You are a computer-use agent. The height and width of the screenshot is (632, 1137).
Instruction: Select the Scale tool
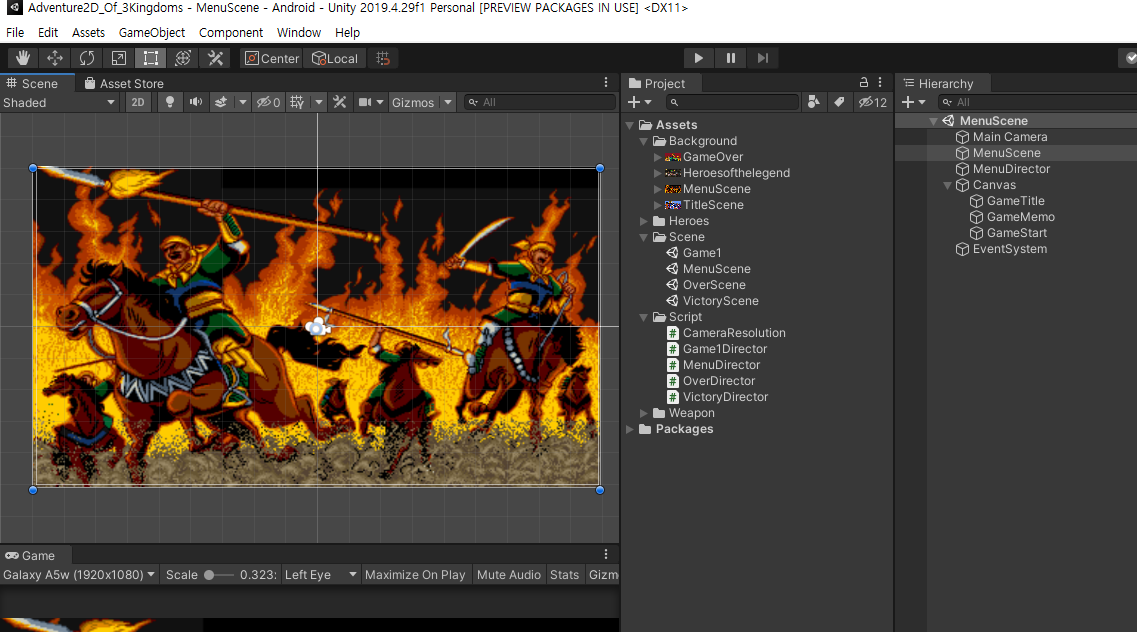pyautogui.click(x=119, y=58)
